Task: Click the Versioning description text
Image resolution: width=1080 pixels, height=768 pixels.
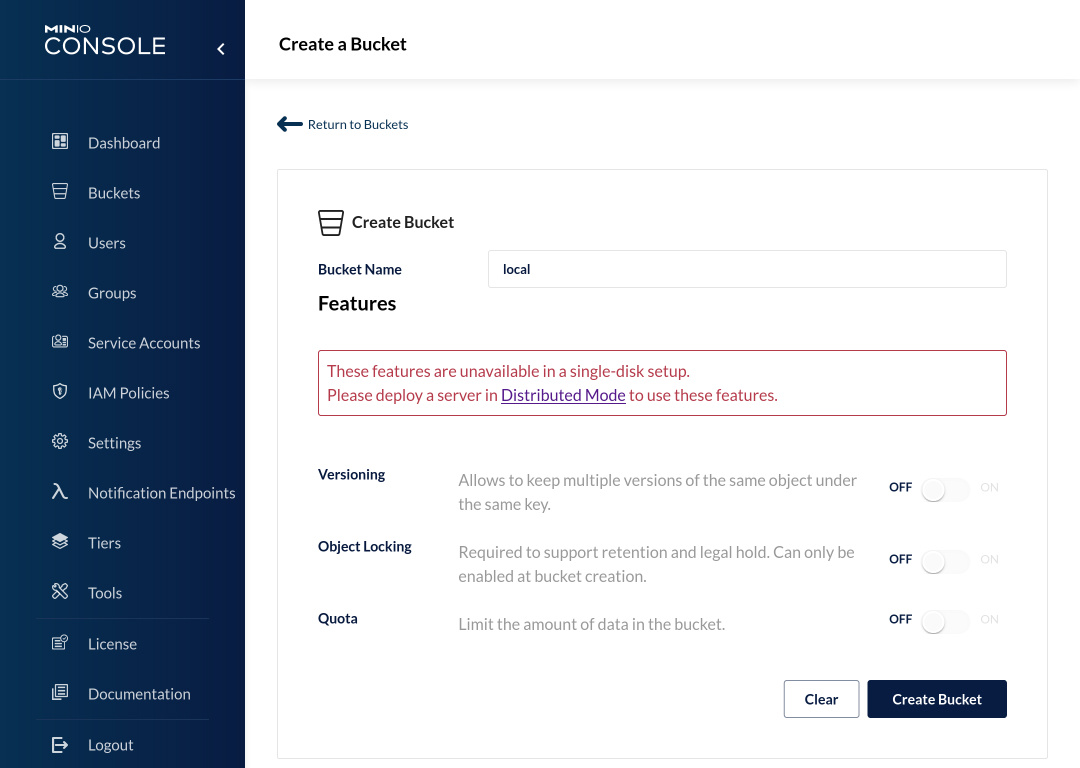Action: point(657,492)
